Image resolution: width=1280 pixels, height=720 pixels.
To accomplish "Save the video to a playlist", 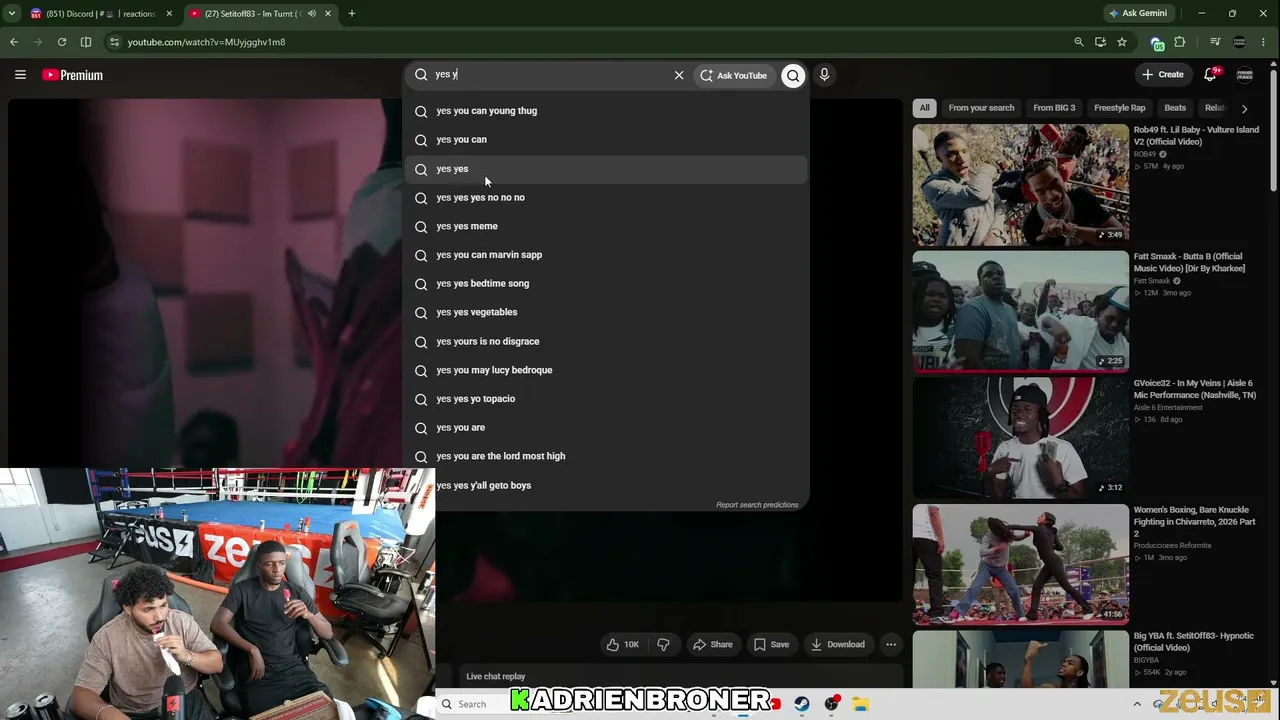I will (x=771, y=645).
